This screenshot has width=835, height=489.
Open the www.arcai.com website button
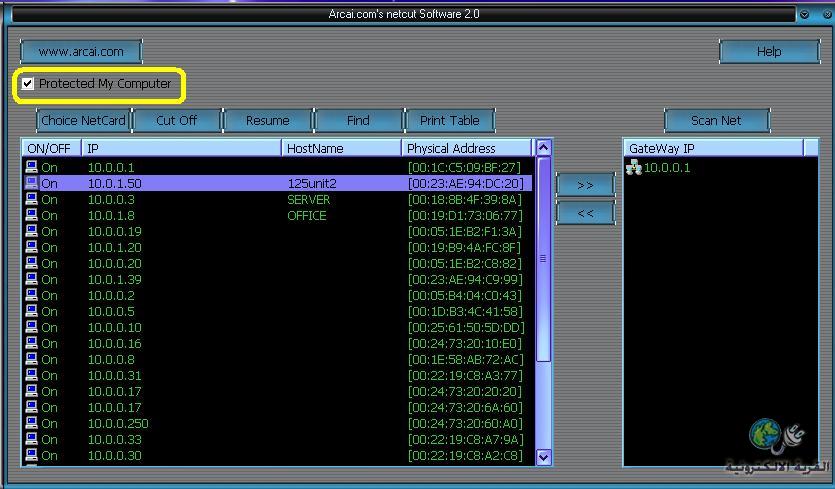[81, 52]
